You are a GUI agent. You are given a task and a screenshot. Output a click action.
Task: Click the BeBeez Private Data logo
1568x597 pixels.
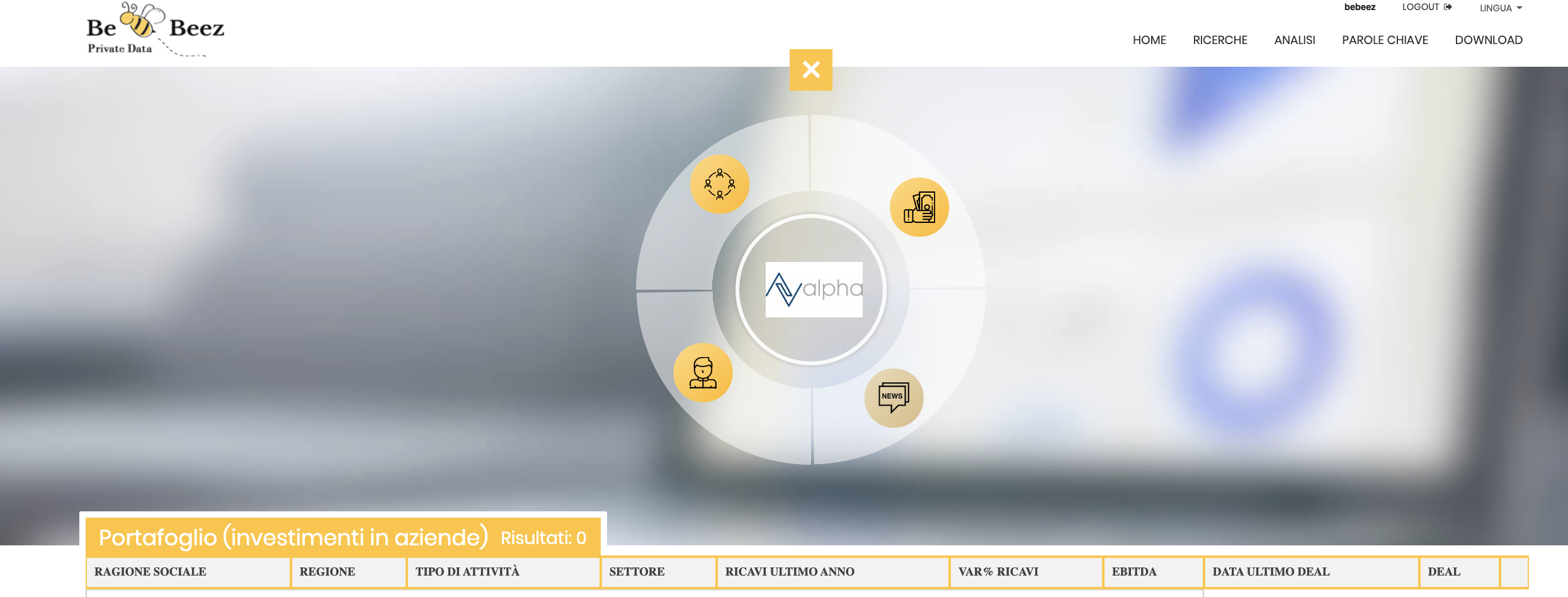point(156,30)
